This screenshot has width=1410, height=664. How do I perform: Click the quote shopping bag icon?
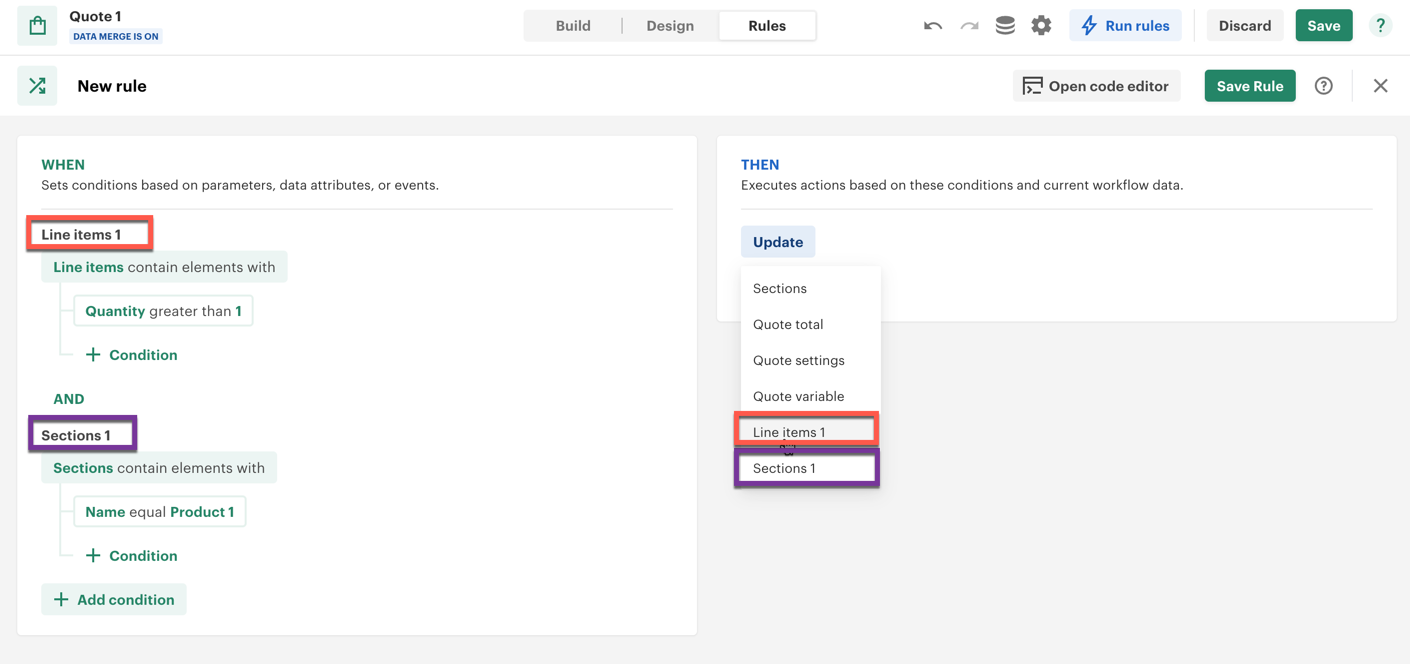pos(37,26)
